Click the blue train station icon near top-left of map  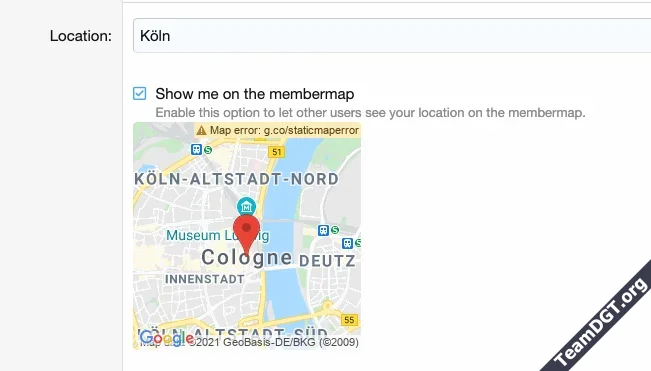196,149
